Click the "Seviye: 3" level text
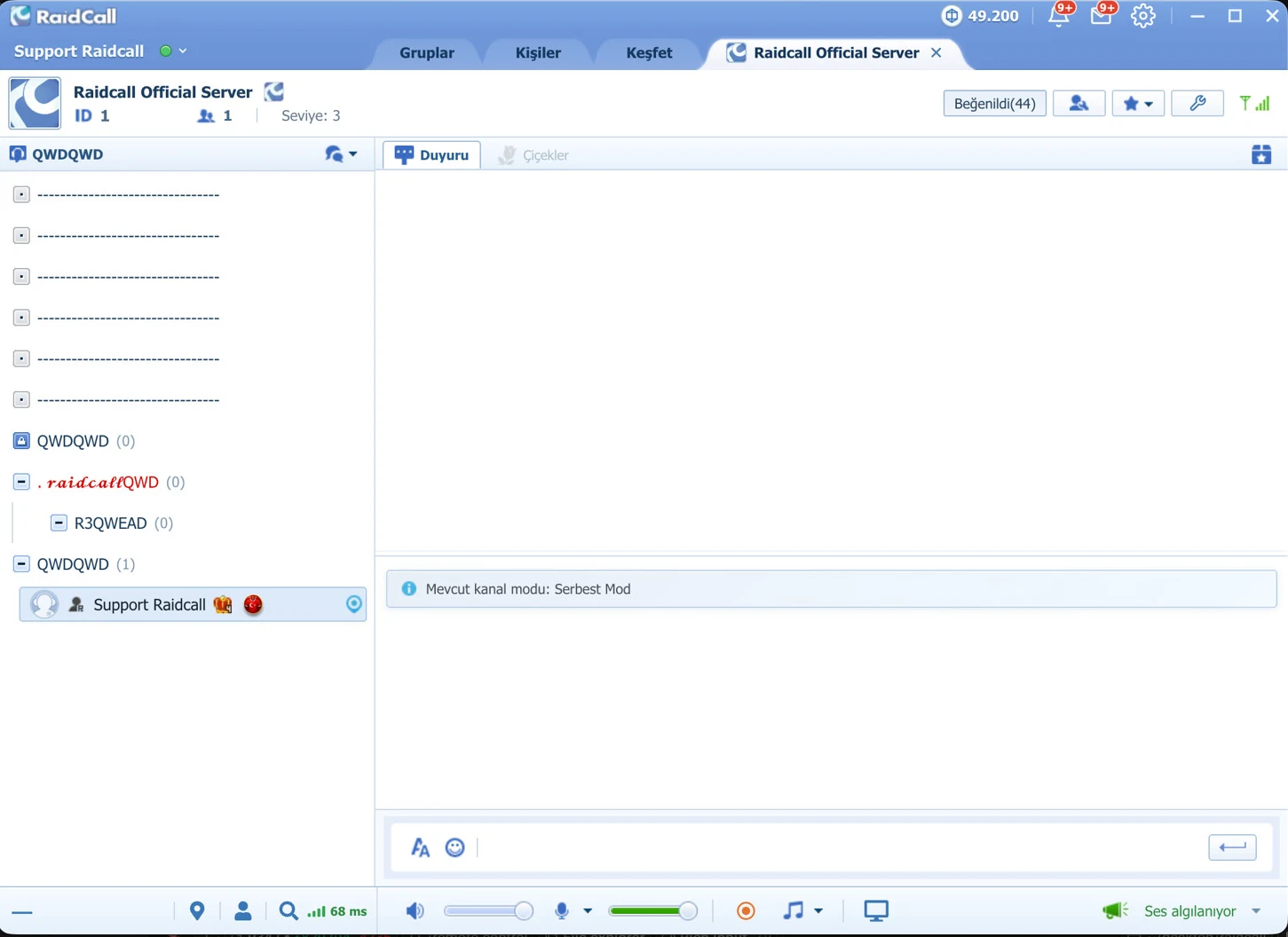The height and width of the screenshot is (937, 1288). click(x=311, y=115)
